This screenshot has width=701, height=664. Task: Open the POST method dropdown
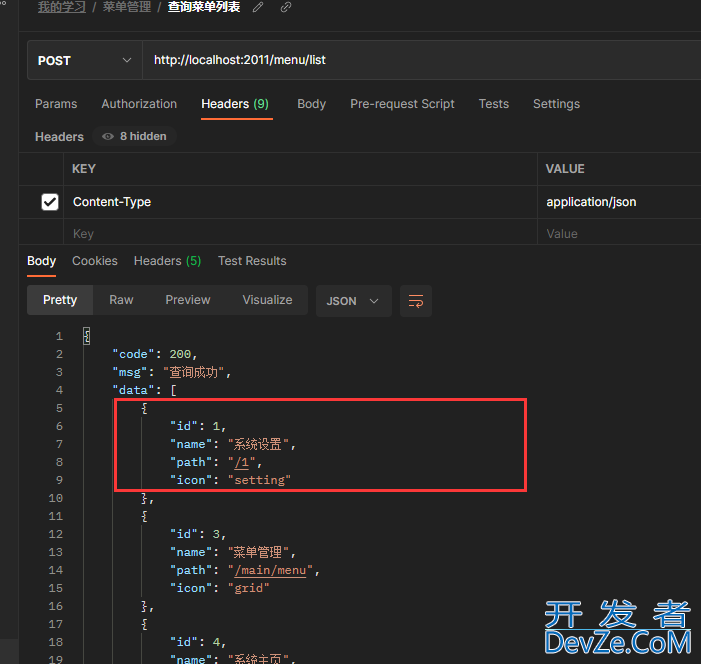coord(84,60)
